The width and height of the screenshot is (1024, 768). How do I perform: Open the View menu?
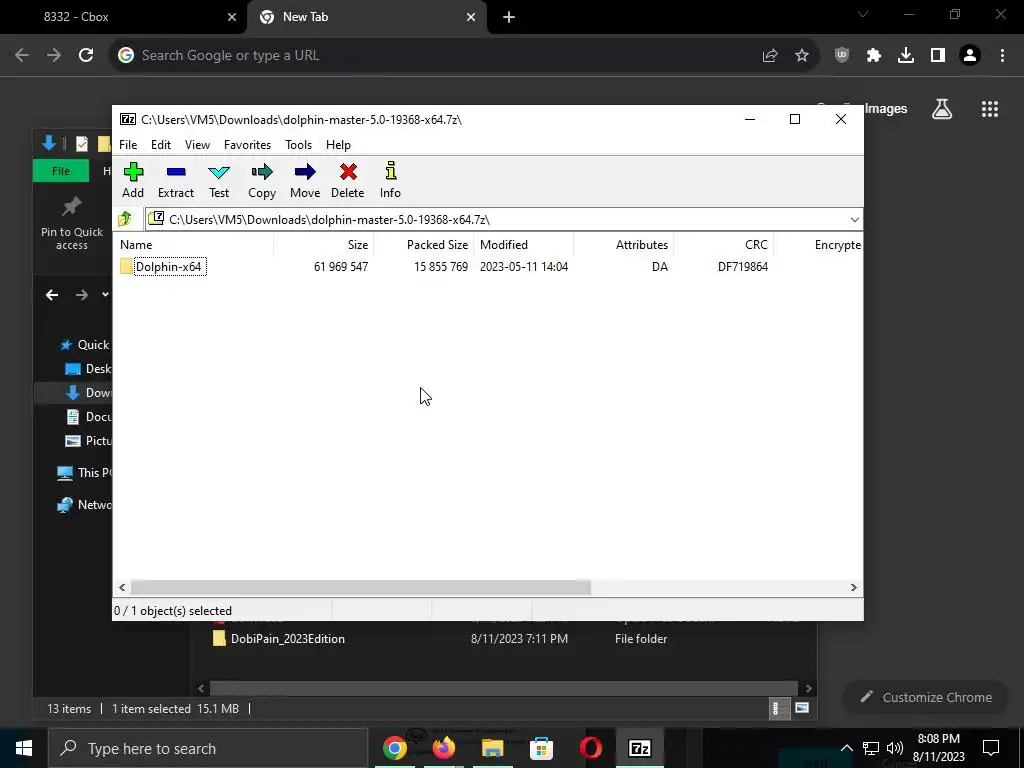click(197, 145)
